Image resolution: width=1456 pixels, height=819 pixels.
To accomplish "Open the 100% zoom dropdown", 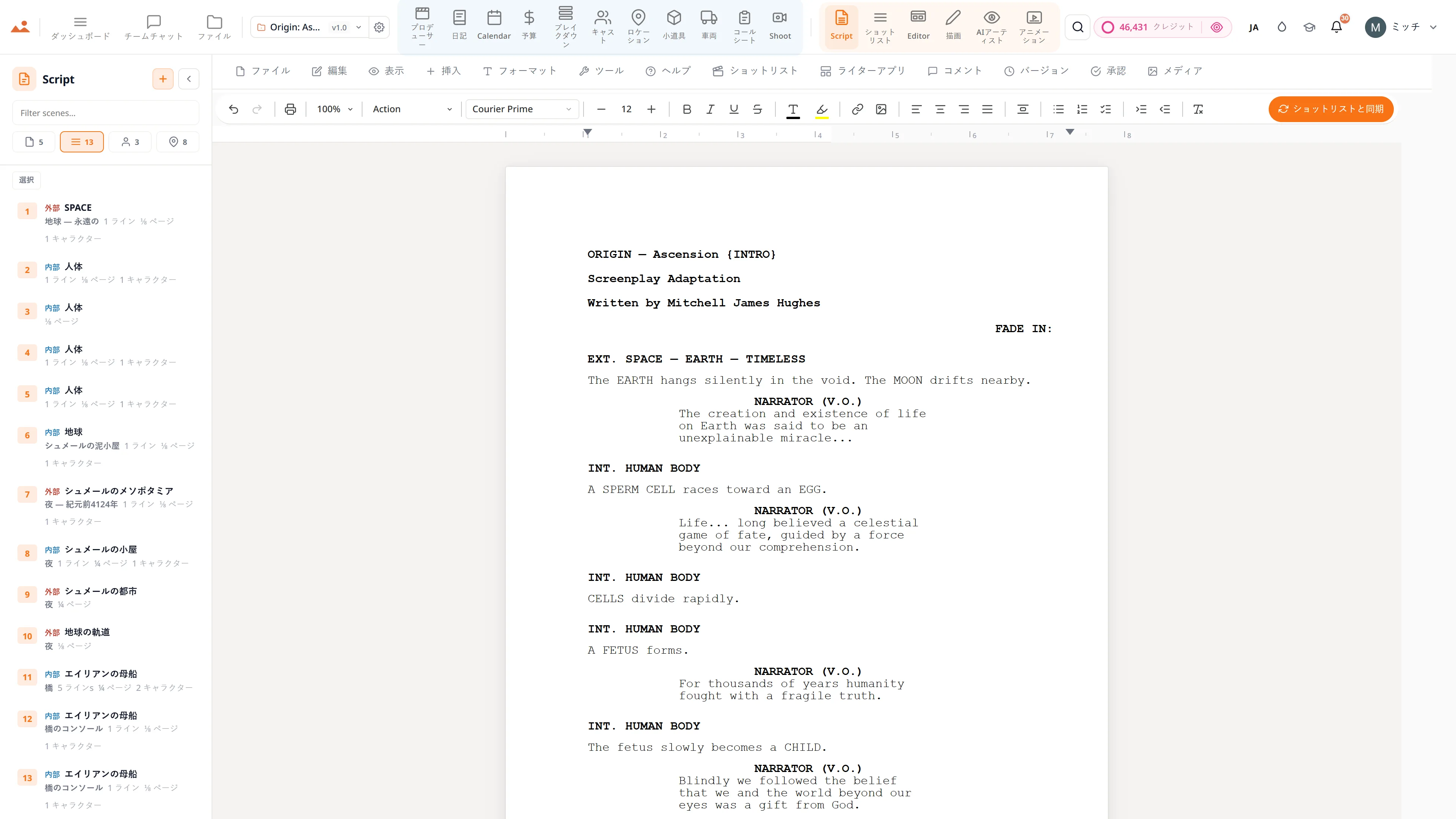I will 334,109.
